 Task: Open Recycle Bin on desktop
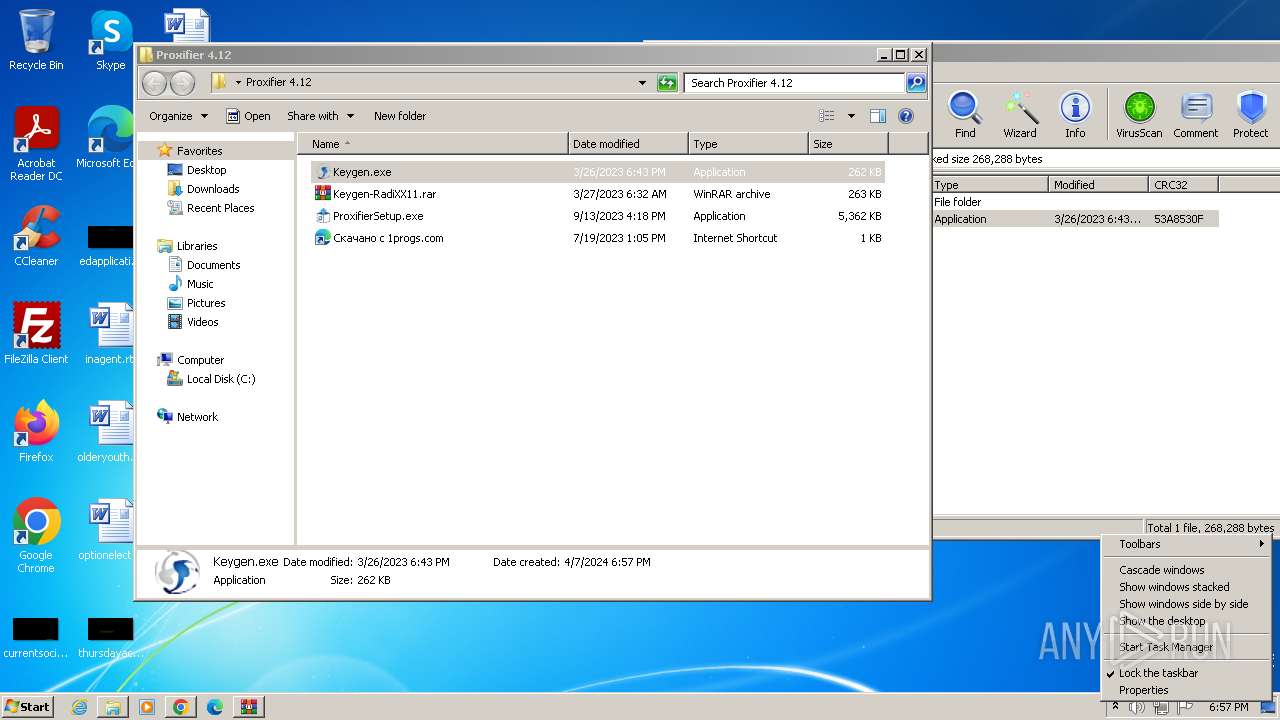36,40
